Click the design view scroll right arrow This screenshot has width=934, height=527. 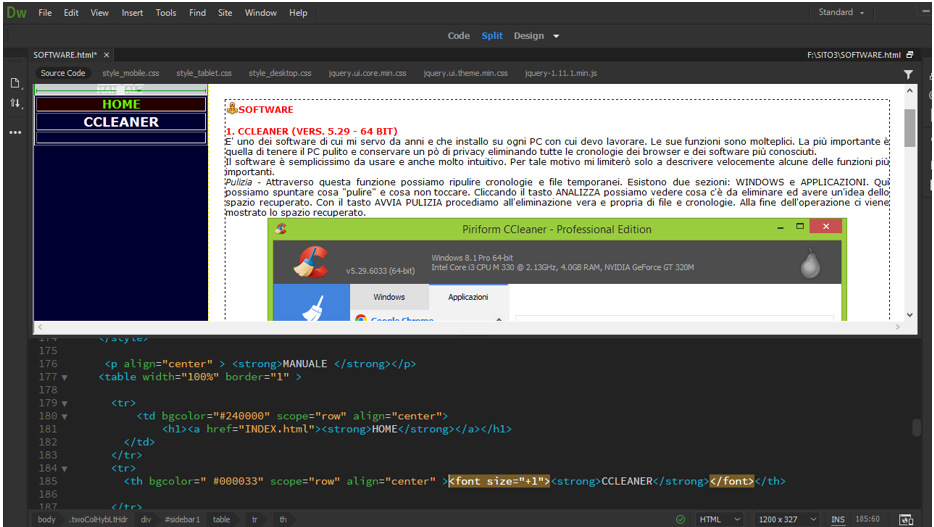tap(898, 327)
